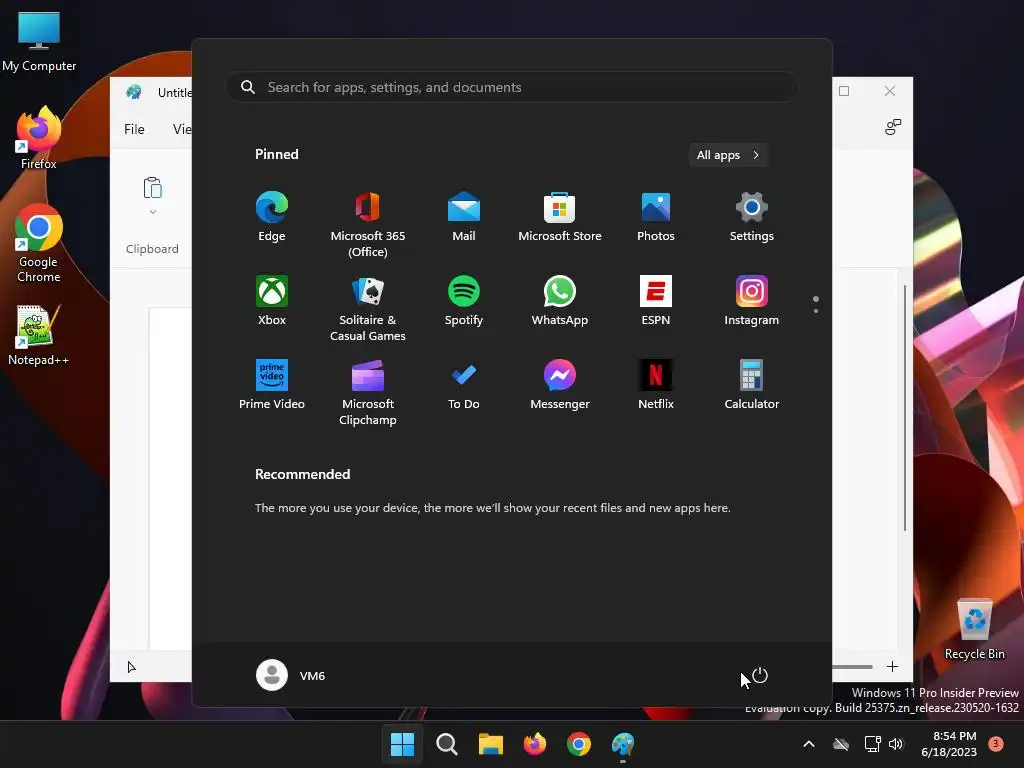1024x768 pixels.
Task: Launch the Xbox app
Action: click(272, 301)
